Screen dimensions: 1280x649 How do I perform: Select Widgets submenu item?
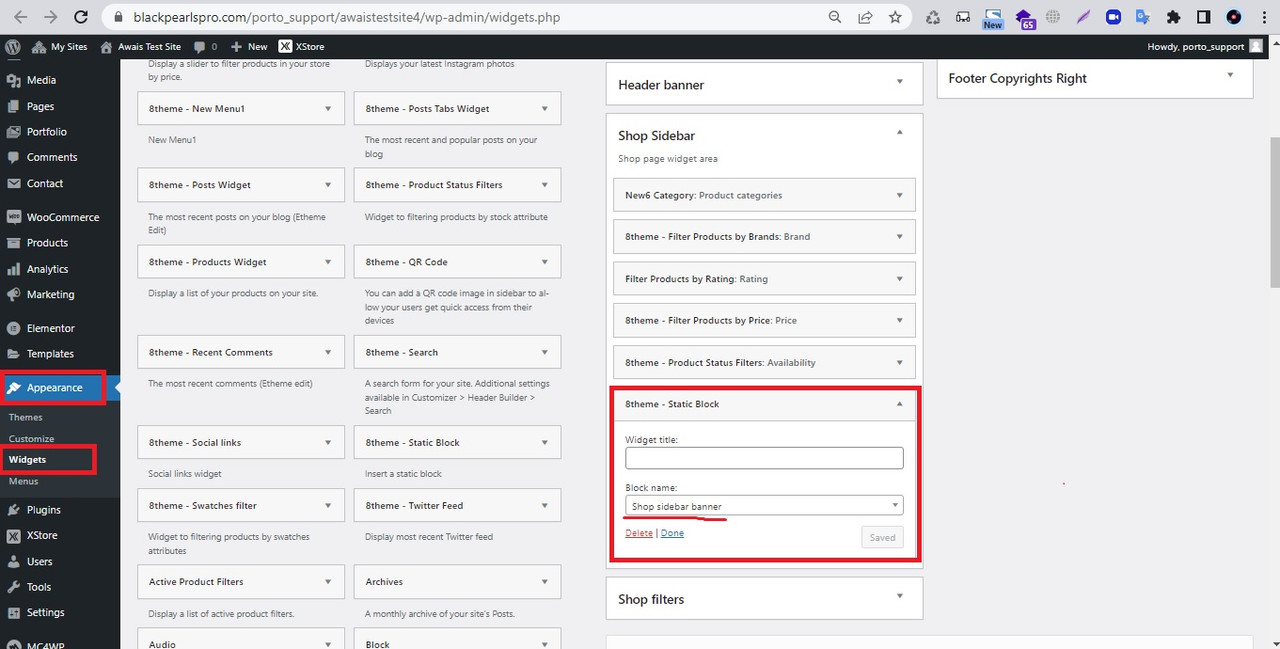27,460
